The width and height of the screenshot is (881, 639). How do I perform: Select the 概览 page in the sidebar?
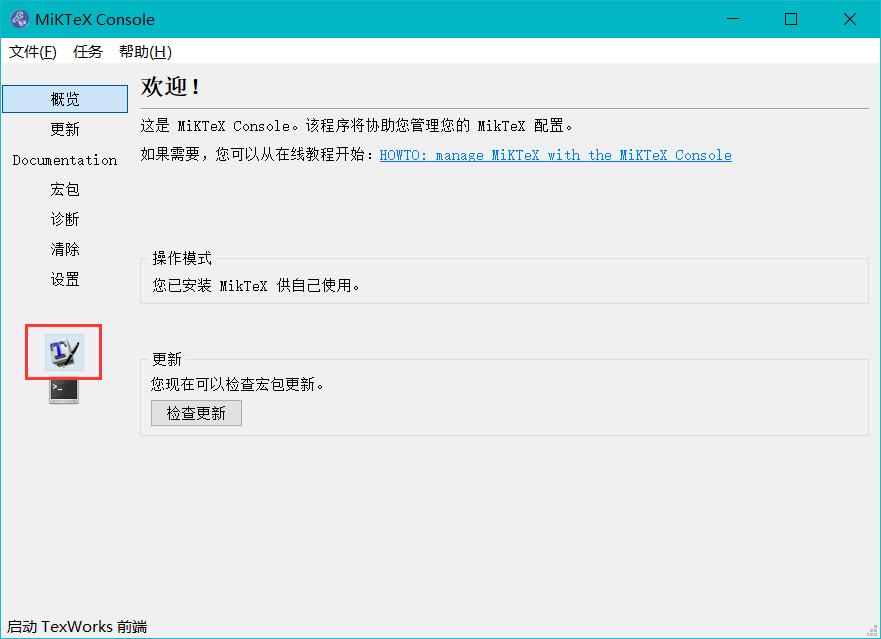(x=65, y=99)
